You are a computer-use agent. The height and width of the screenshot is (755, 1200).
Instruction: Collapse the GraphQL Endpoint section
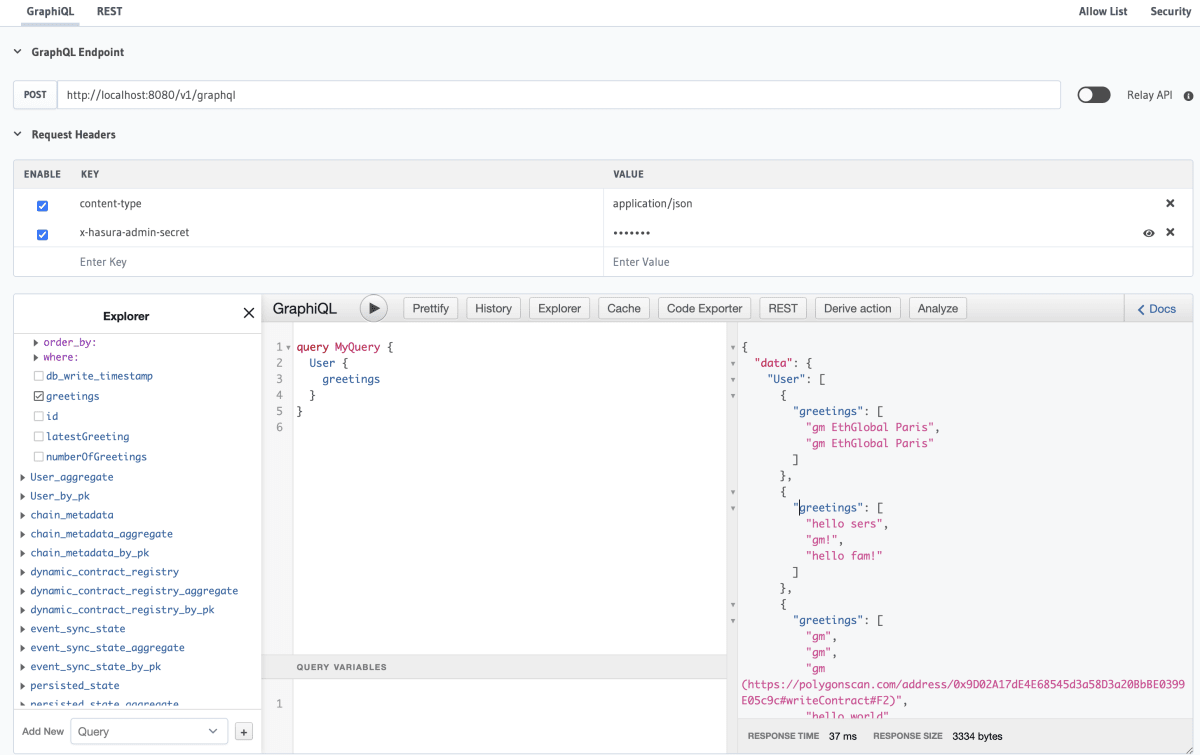tap(17, 51)
